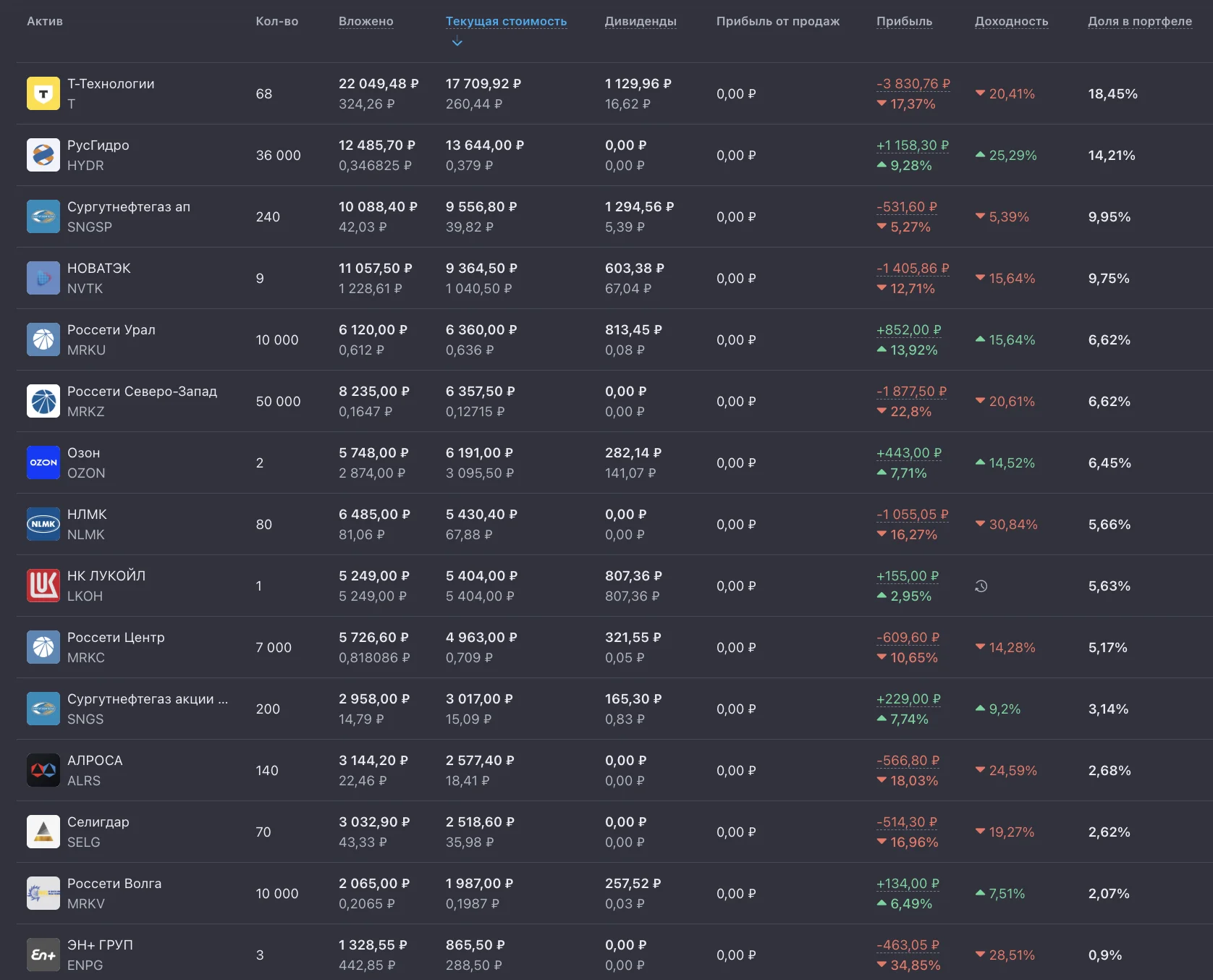Click the АЛРОСА logo icon
The image size is (1213, 980).
click(x=43, y=770)
